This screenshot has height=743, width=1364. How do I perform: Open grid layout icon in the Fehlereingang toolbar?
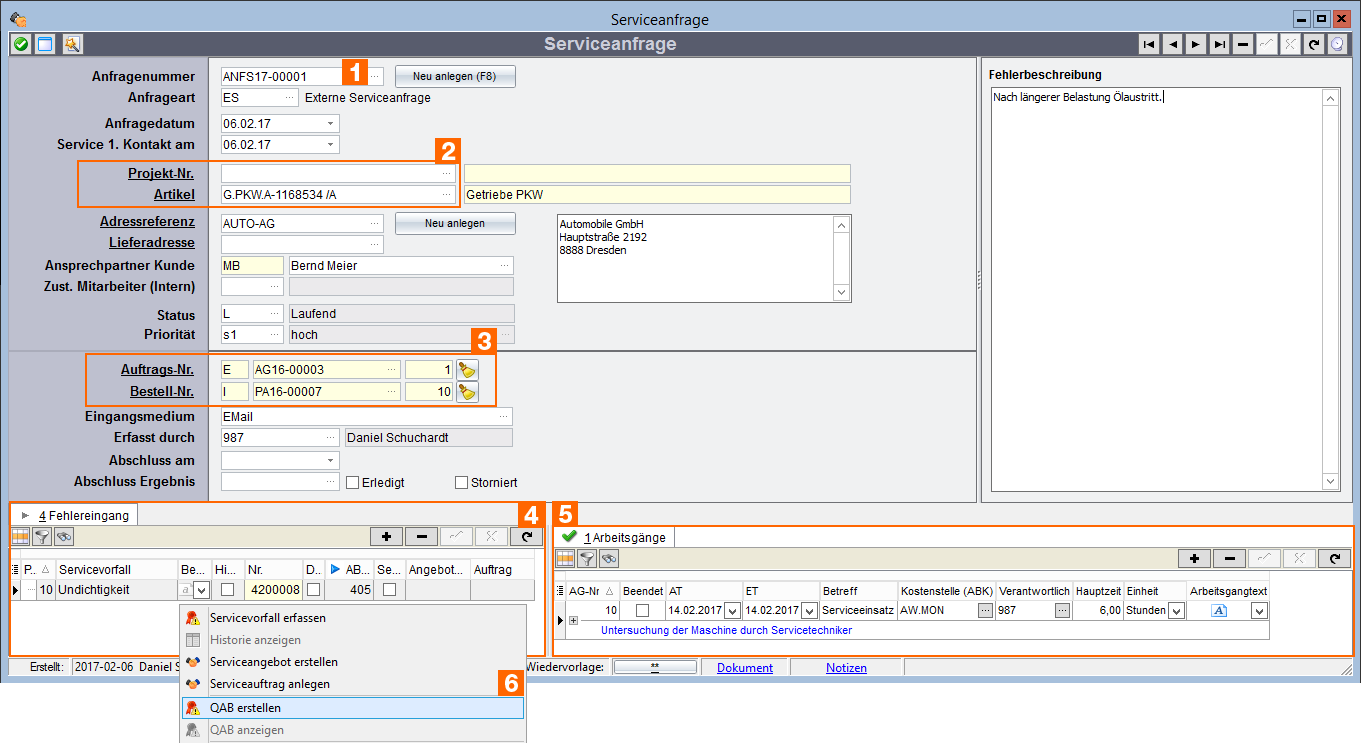pyautogui.click(x=21, y=537)
